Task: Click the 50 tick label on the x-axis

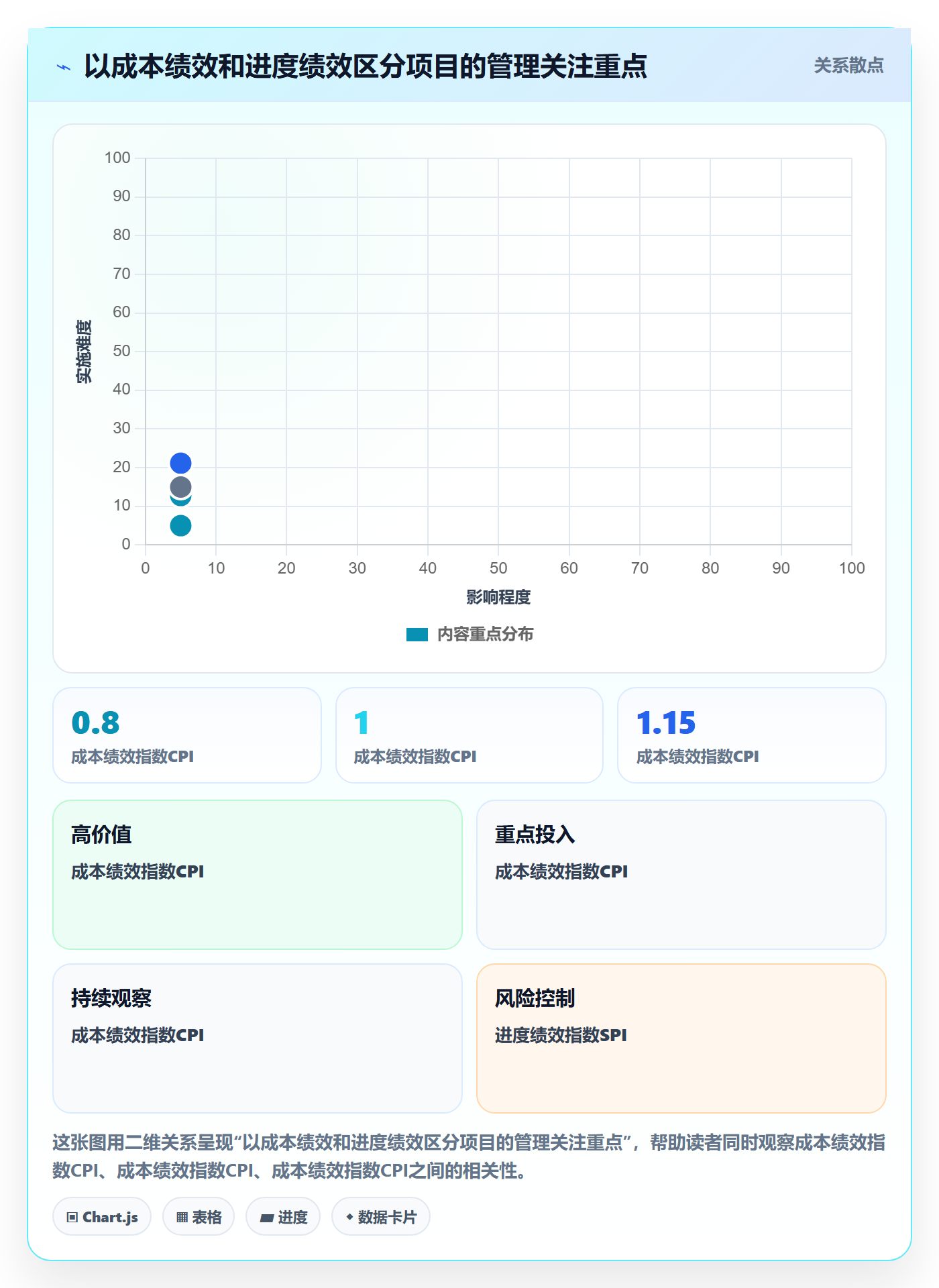Action: (498, 568)
